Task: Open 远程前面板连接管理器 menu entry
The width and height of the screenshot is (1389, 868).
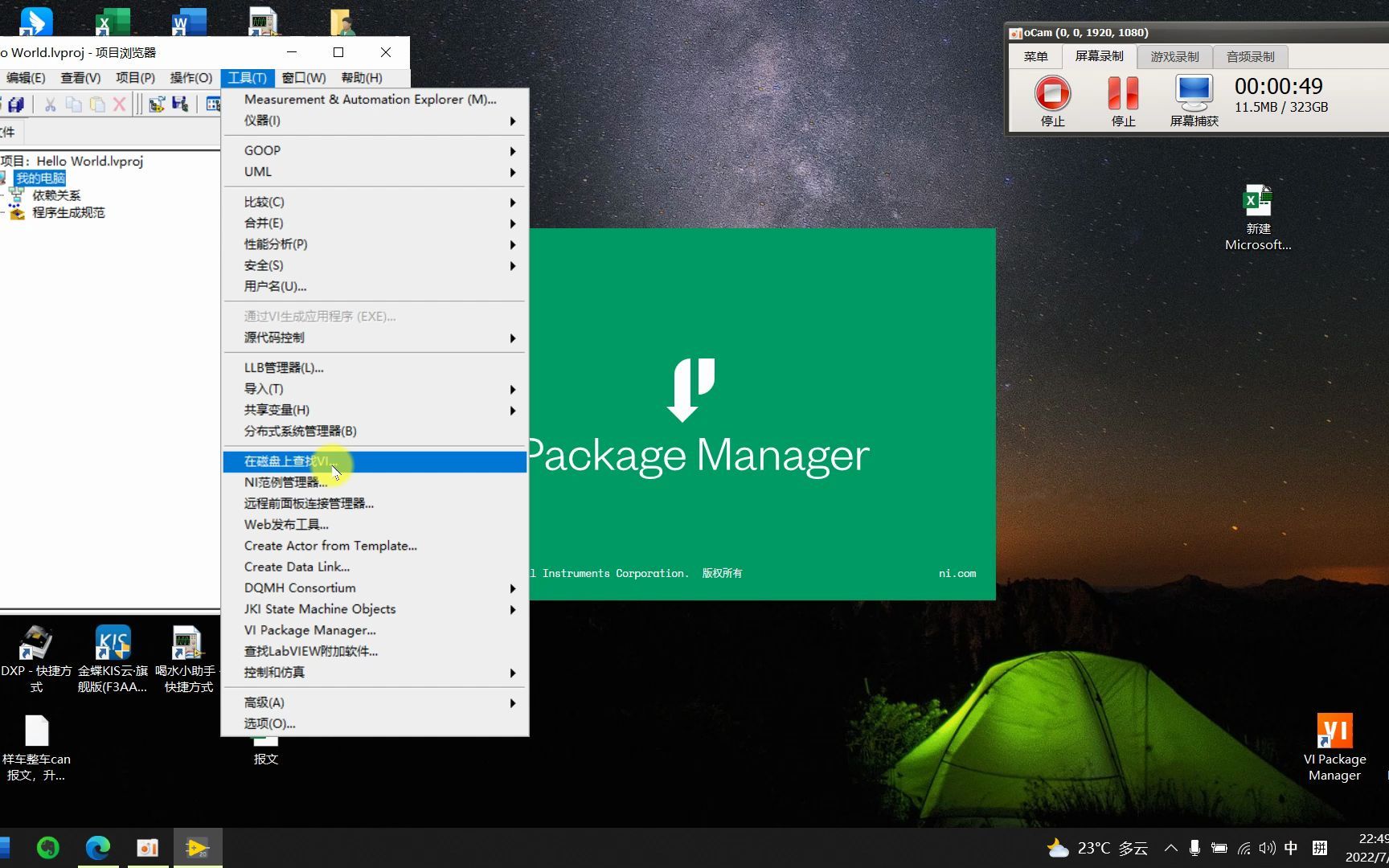Action: tap(375, 504)
